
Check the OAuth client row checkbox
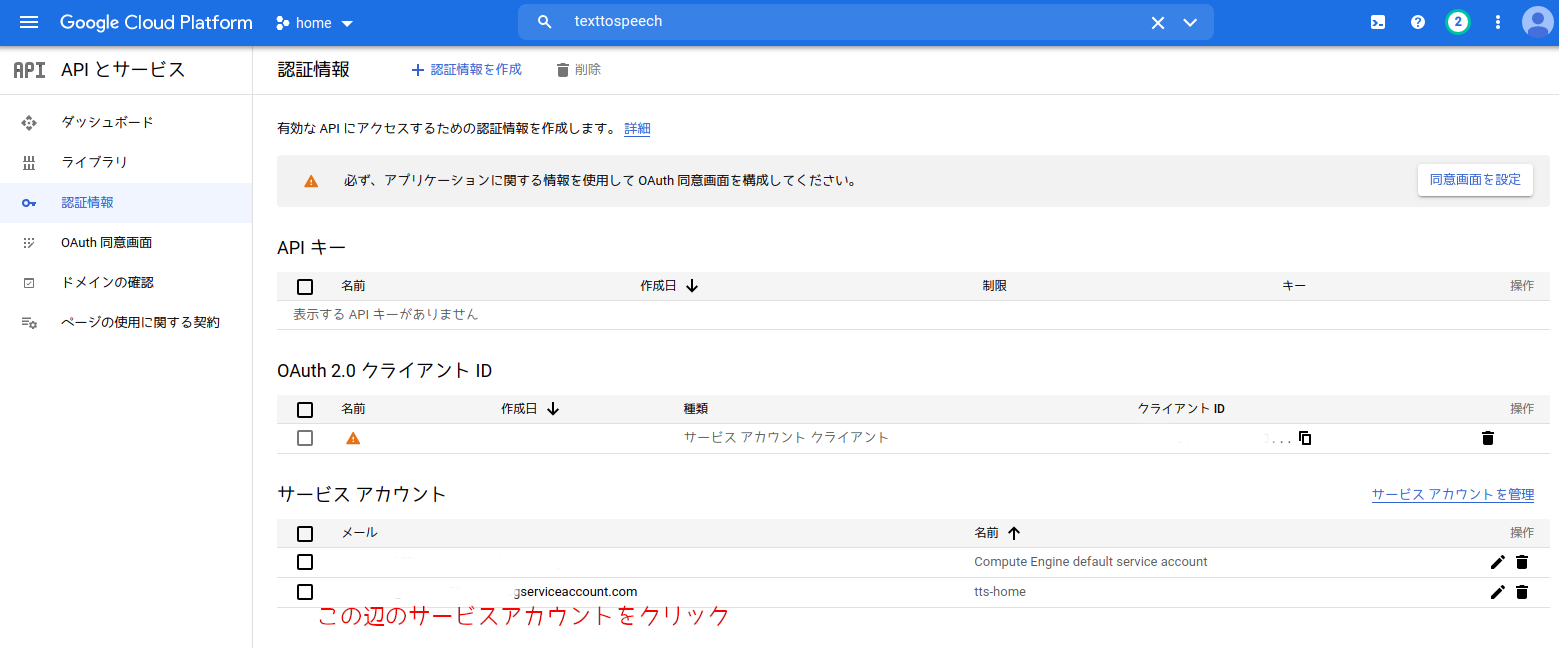pos(305,437)
